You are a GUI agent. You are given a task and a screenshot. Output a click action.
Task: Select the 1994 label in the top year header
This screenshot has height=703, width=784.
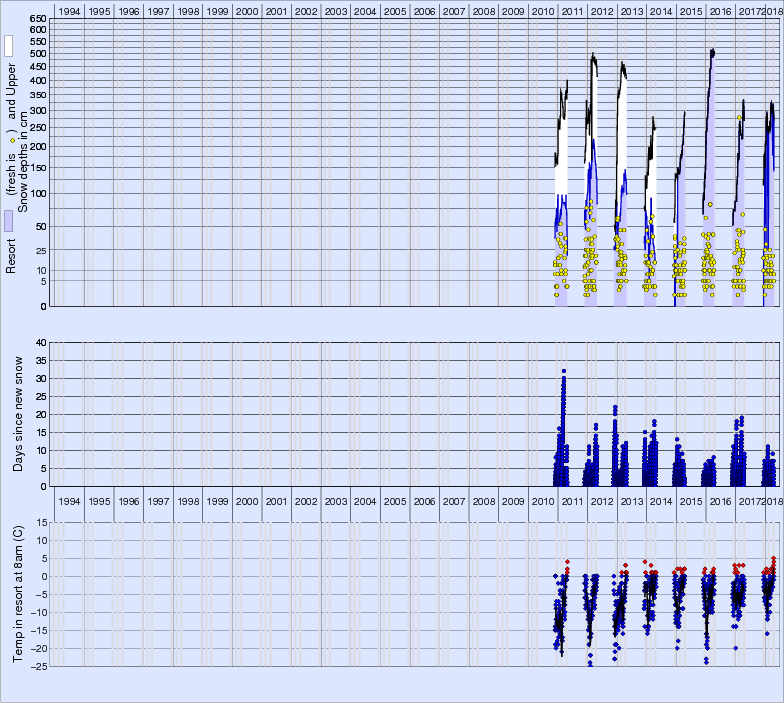pyautogui.click(x=69, y=10)
